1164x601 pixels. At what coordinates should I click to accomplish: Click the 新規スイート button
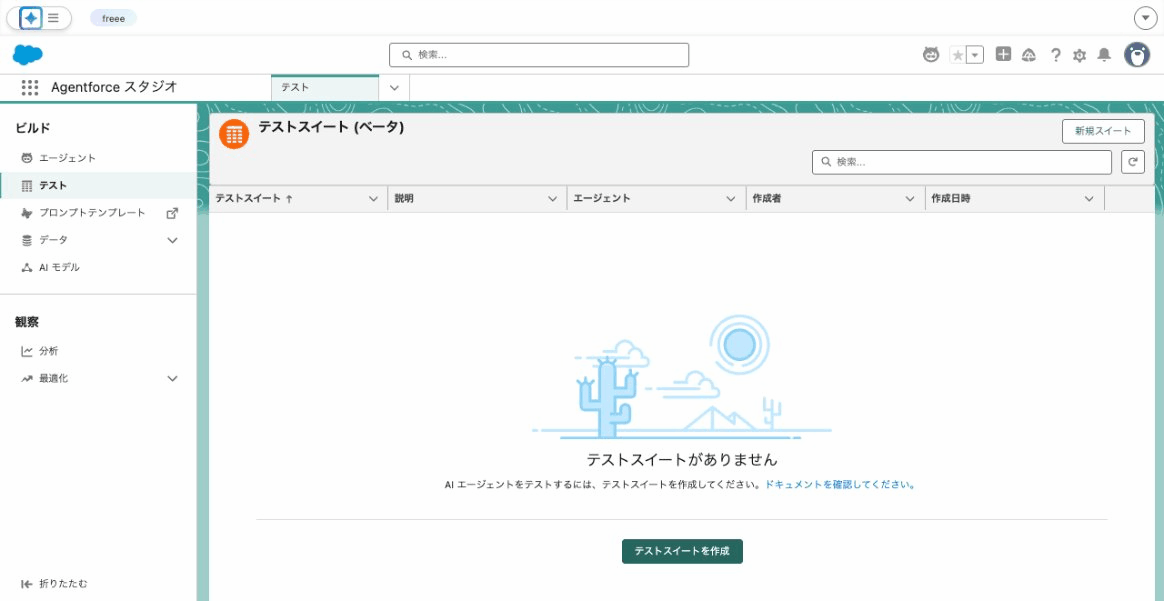[x=1102, y=130]
